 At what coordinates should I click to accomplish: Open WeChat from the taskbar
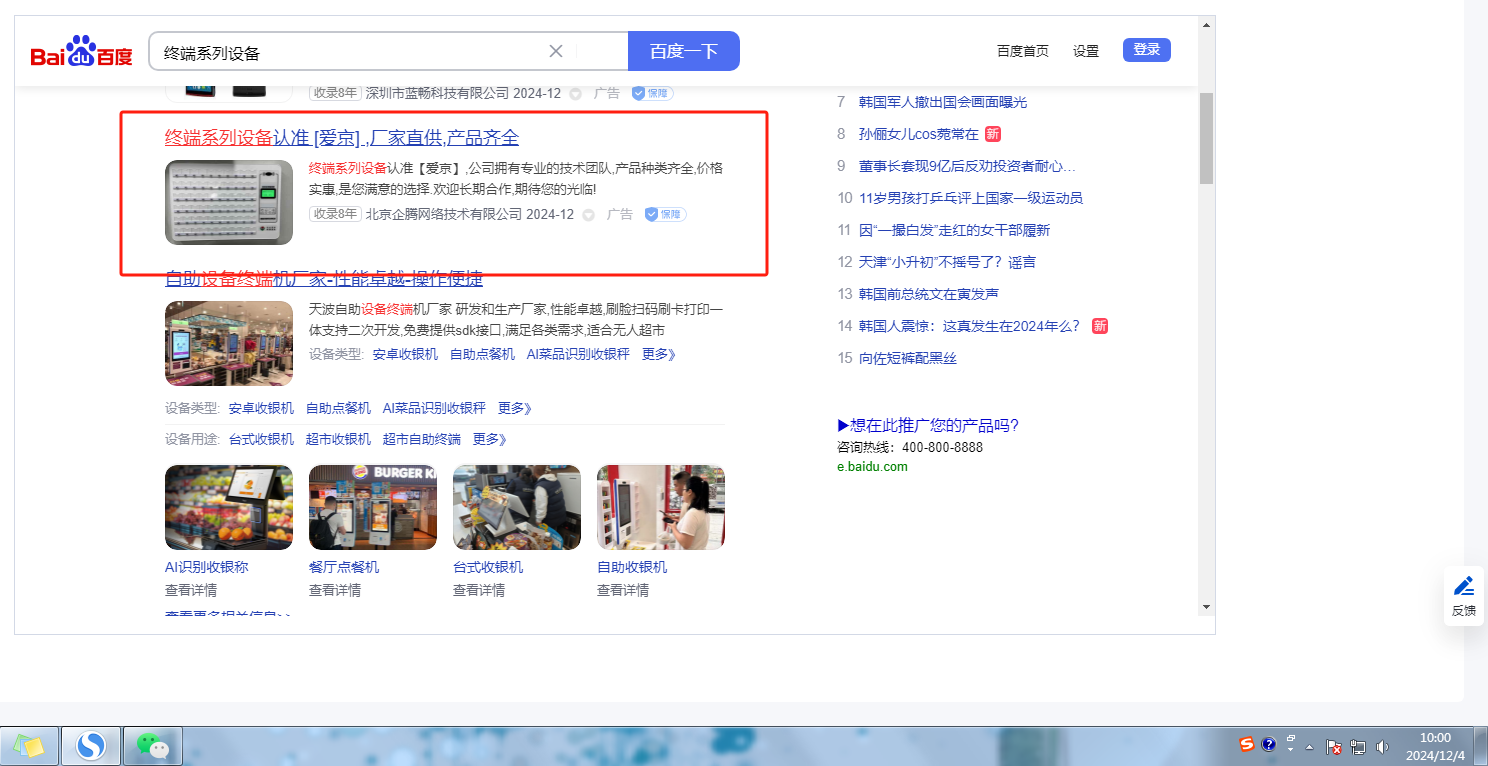tap(153, 746)
